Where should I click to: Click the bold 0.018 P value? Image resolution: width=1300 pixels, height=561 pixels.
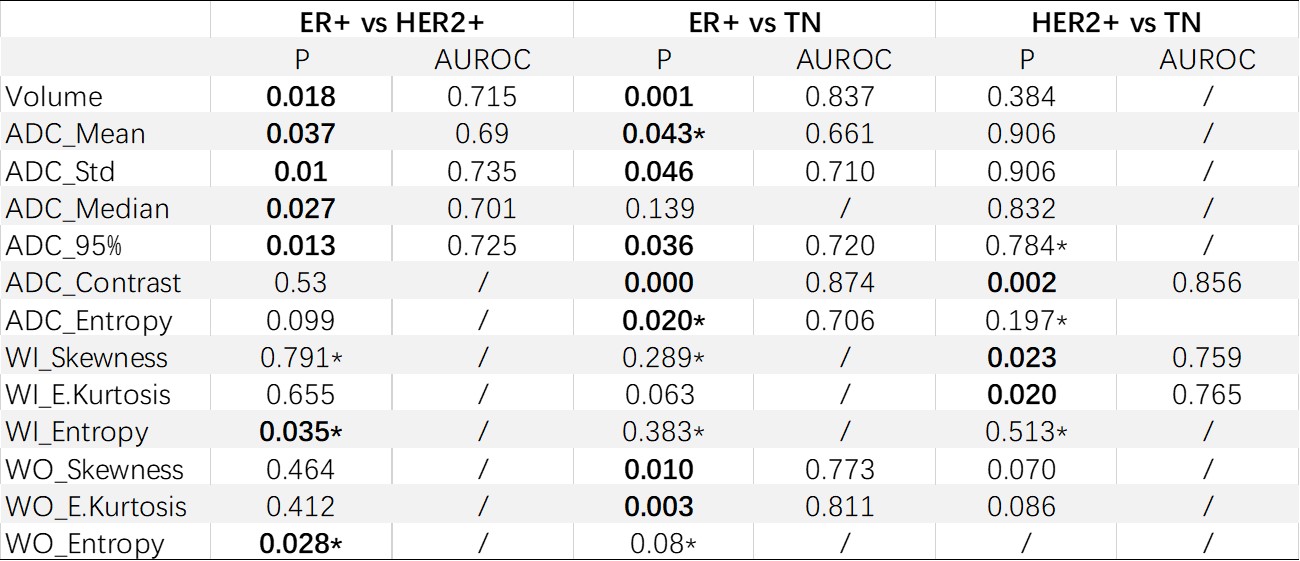[x=301, y=97]
